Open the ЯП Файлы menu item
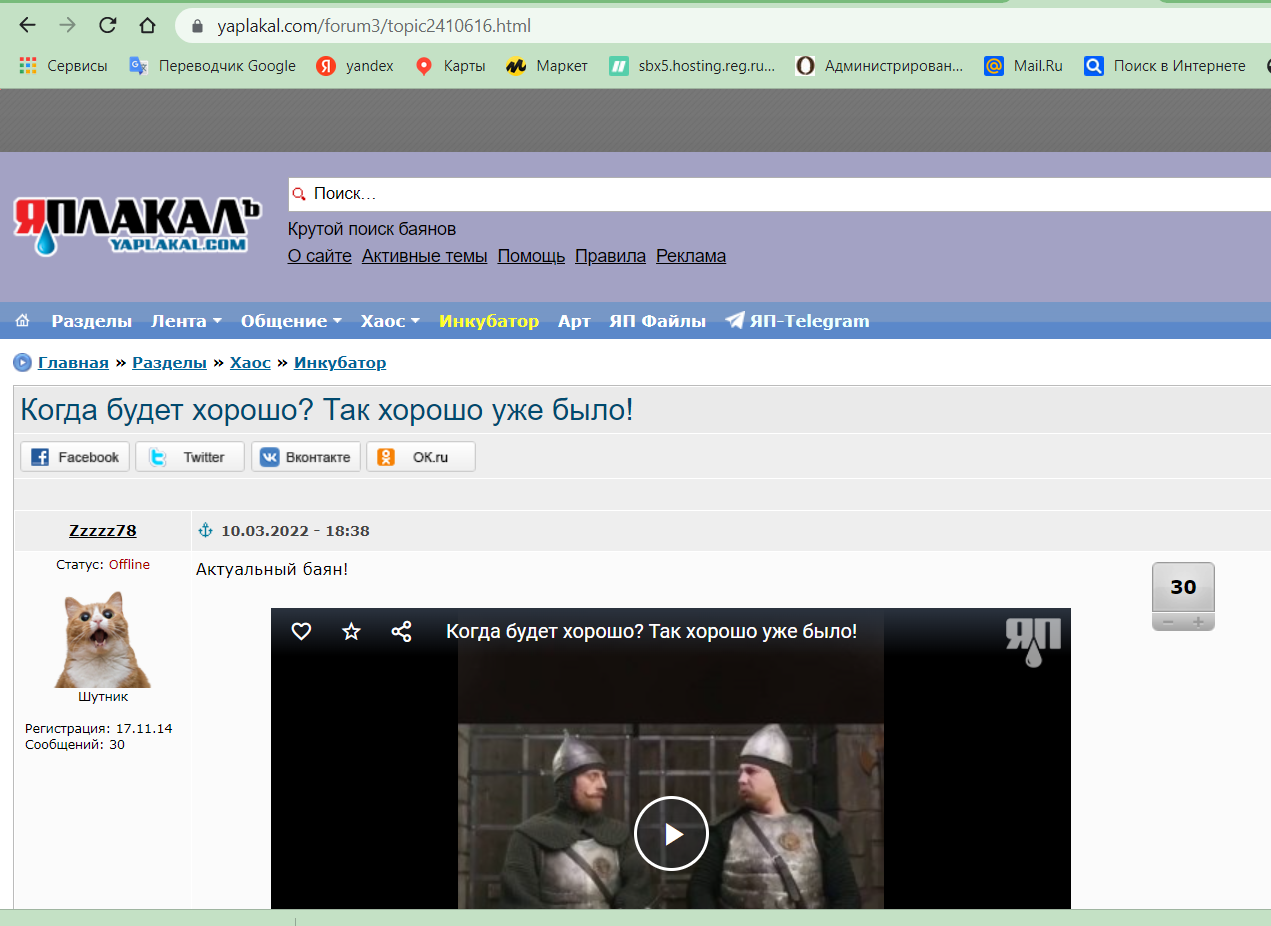The width and height of the screenshot is (1271, 926). point(657,321)
